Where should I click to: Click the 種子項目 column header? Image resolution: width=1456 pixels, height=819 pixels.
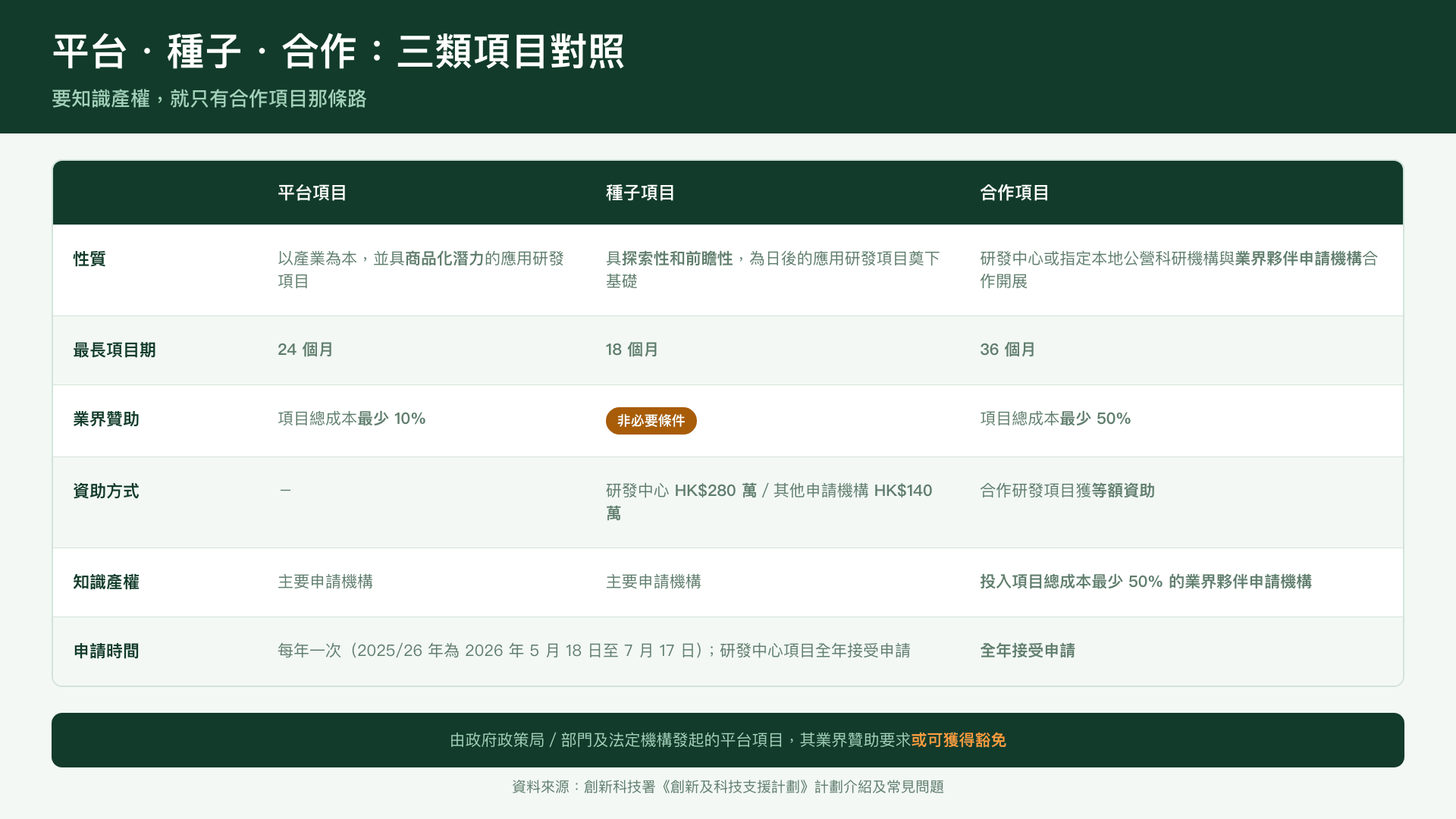(x=640, y=193)
